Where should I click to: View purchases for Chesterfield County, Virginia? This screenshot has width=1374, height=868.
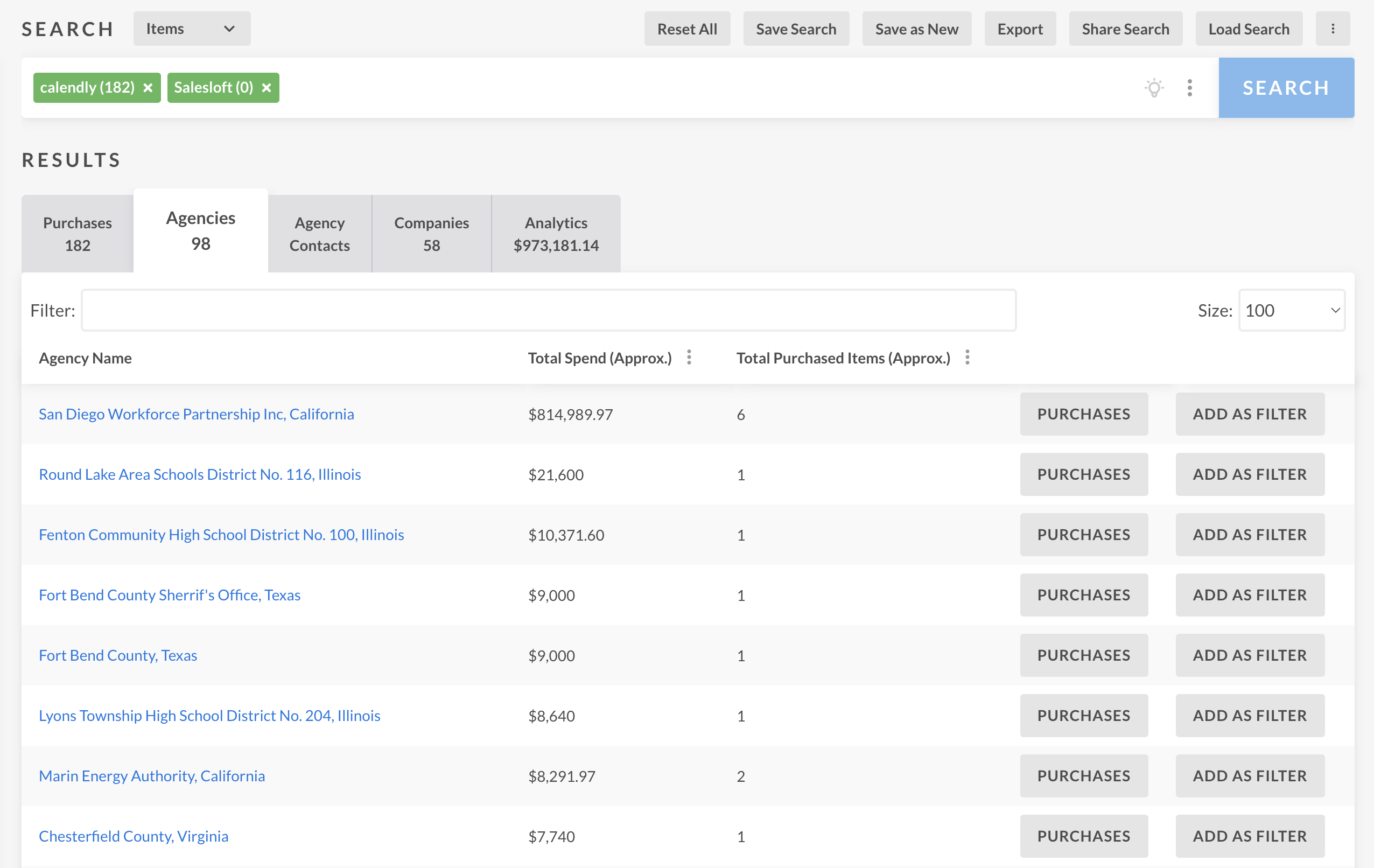pos(1083,836)
